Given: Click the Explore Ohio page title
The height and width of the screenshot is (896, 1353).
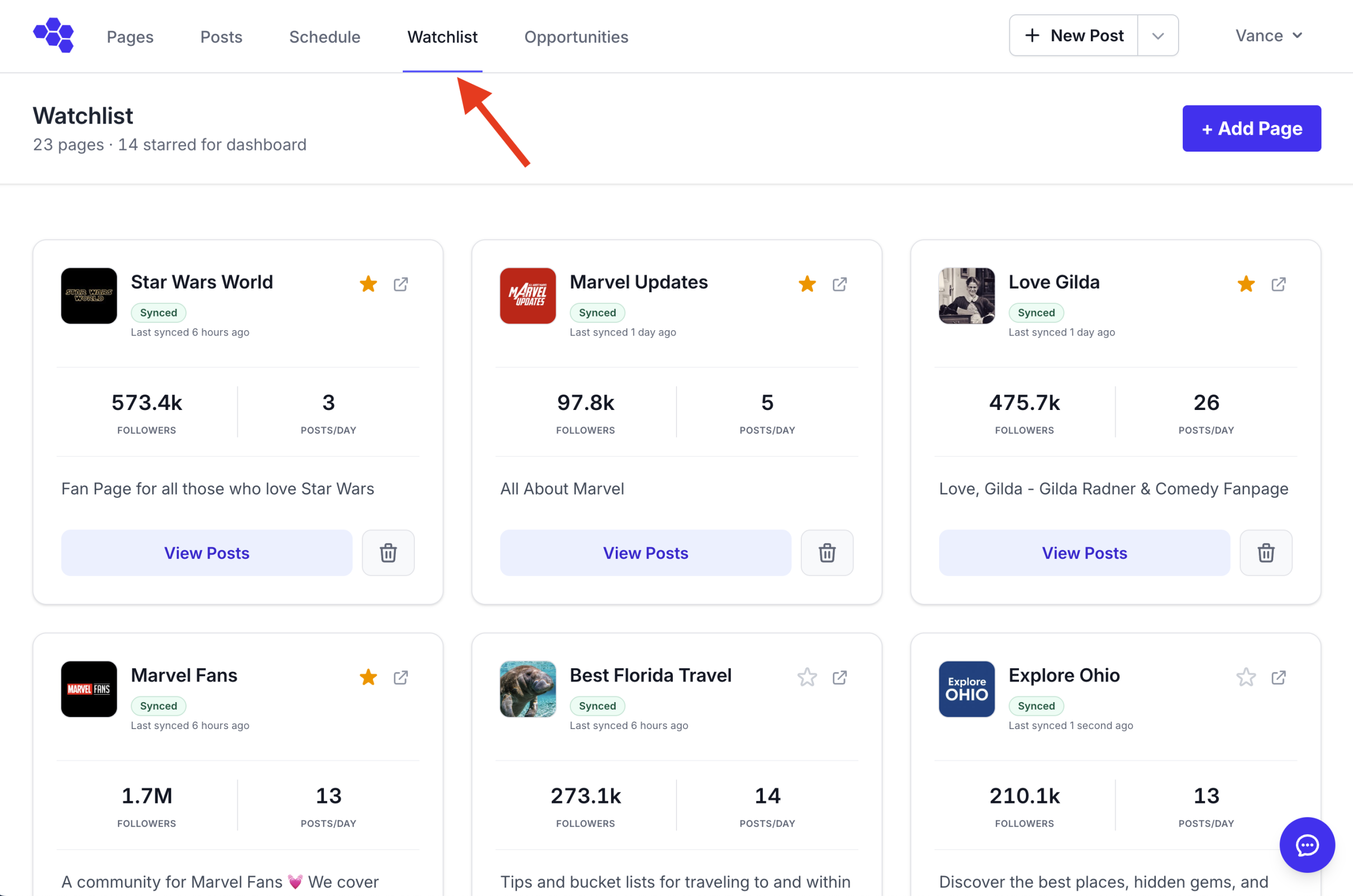Looking at the screenshot, I should [x=1064, y=675].
